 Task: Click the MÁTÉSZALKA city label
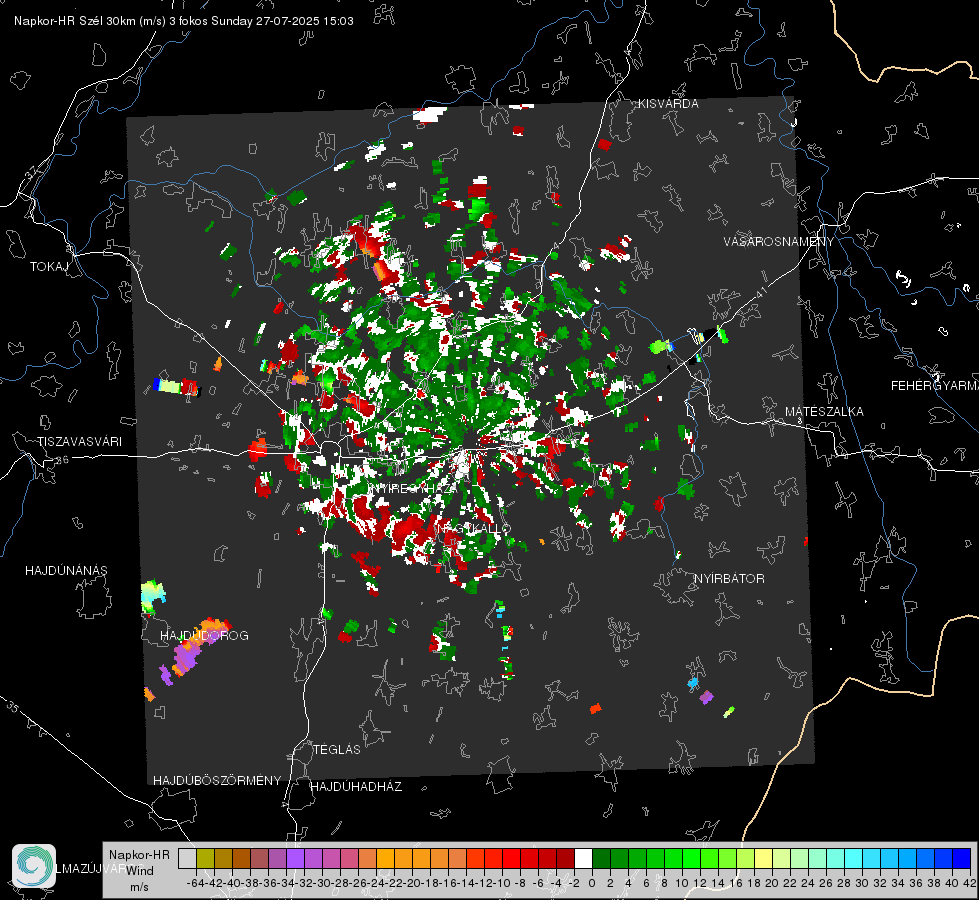tap(824, 411)
